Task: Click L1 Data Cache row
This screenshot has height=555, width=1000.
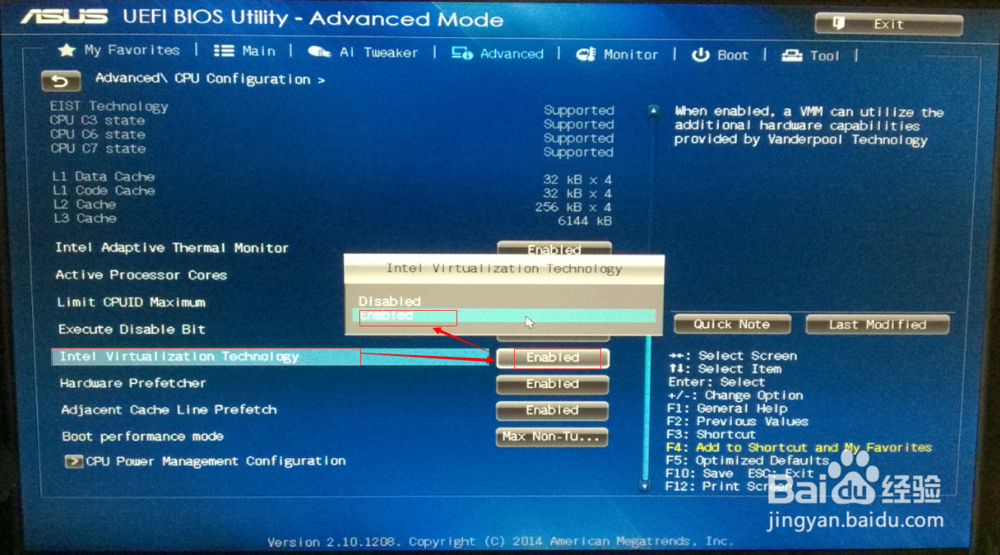Action: pos(332,177)
